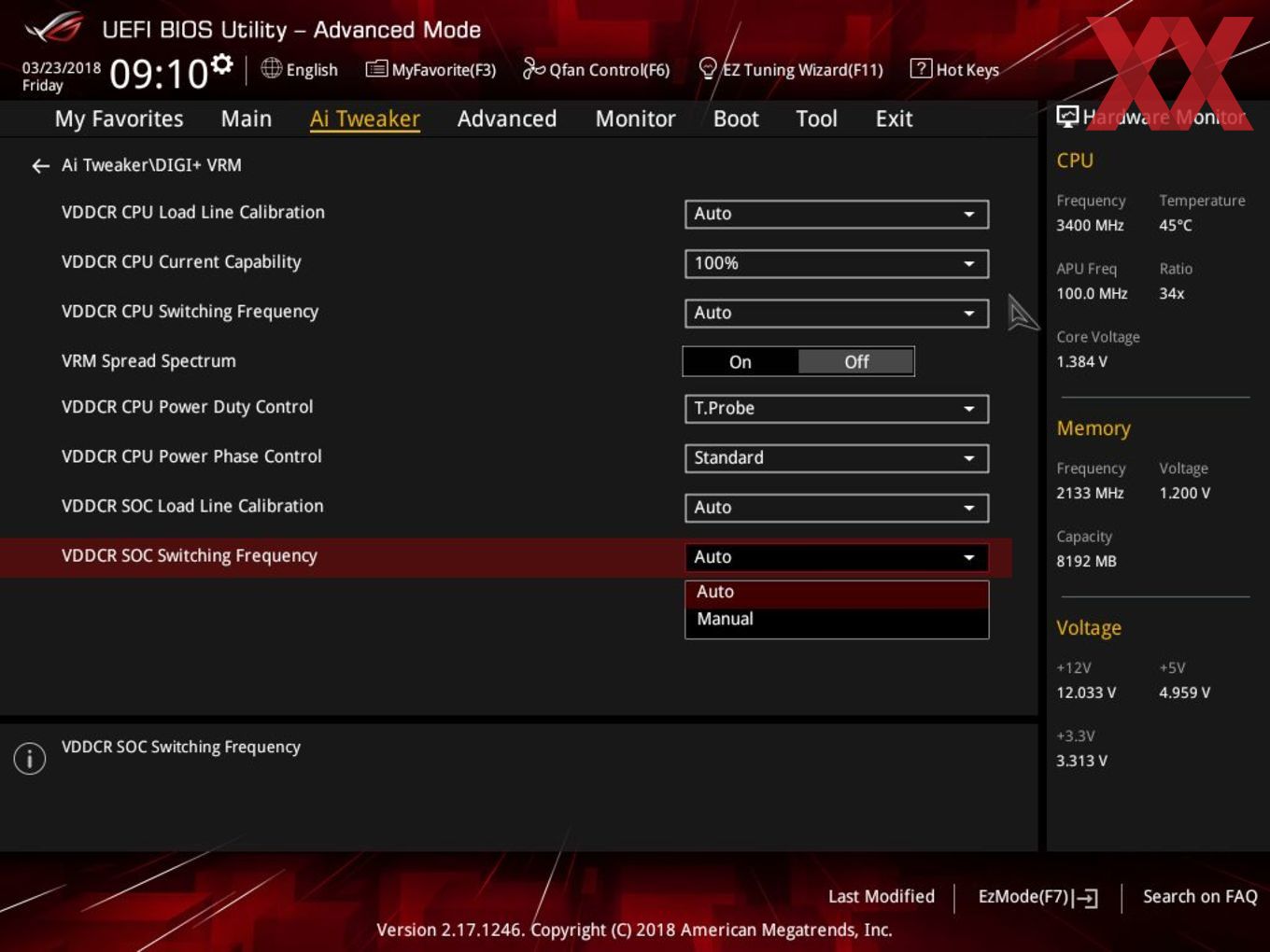The image size is (1270, 952).
Task: Click the +3.3V value 3.313 V
Action: [1081, 761]
